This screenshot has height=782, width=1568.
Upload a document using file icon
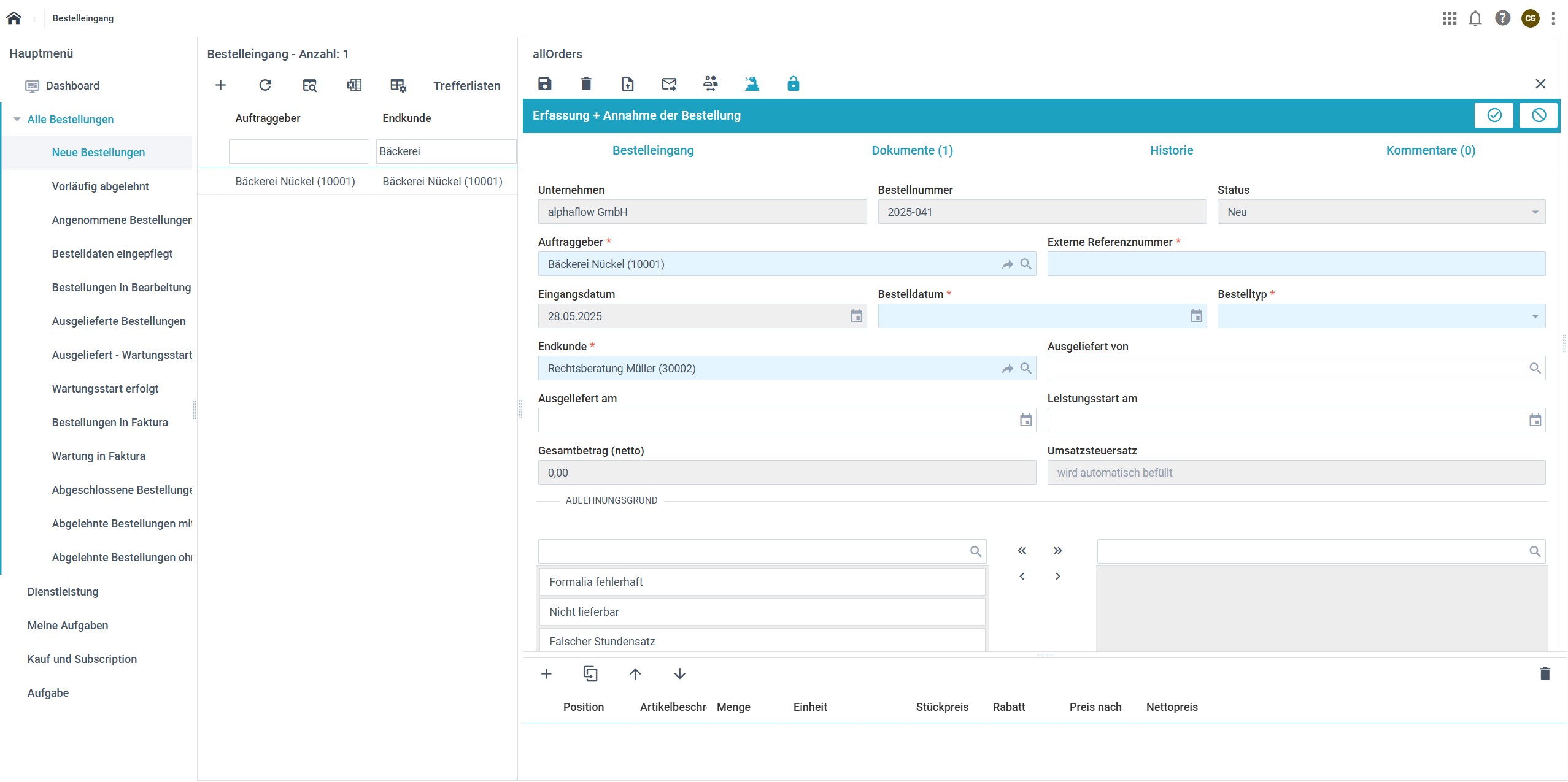[627, 83]
